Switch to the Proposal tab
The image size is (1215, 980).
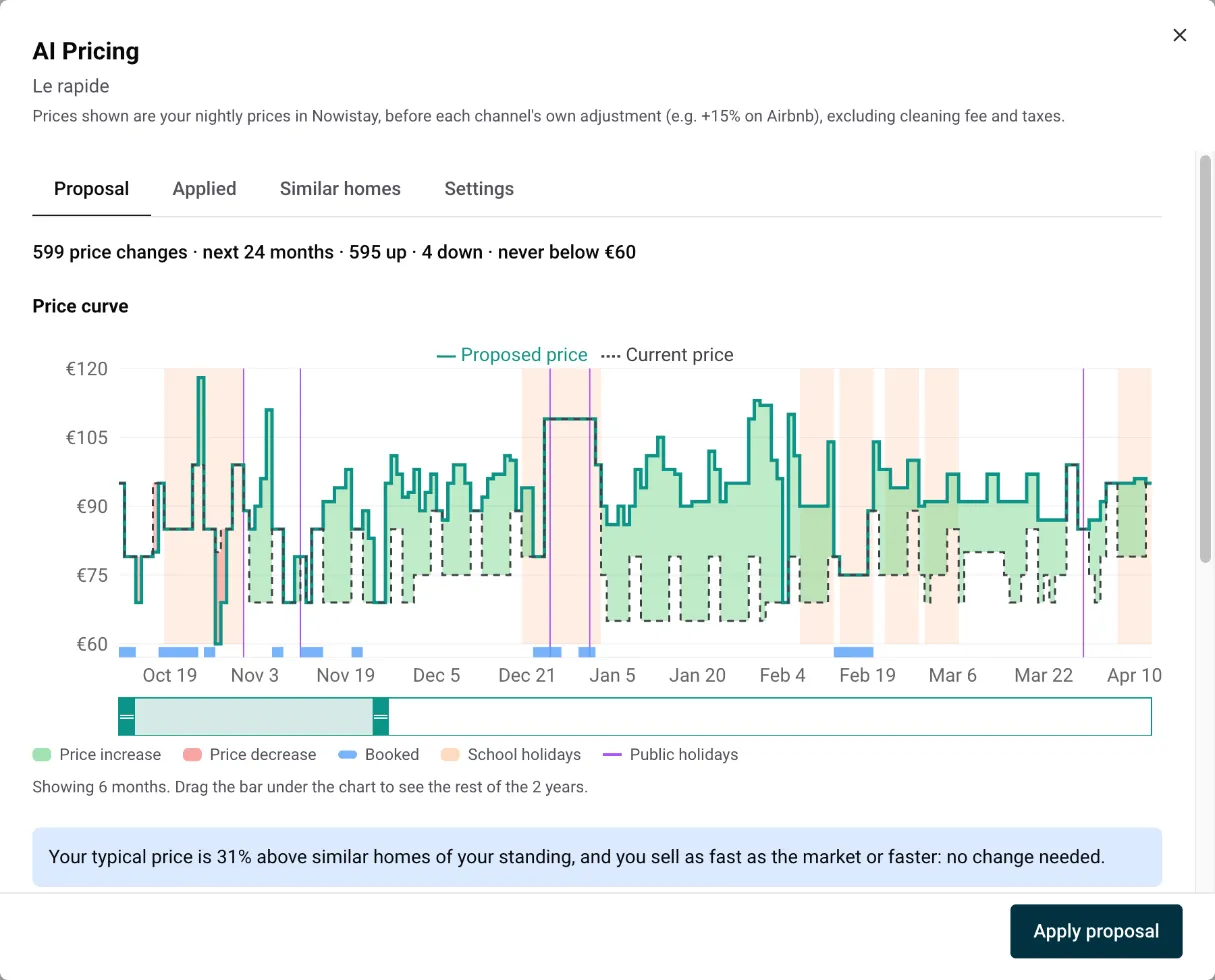point(91,189)
